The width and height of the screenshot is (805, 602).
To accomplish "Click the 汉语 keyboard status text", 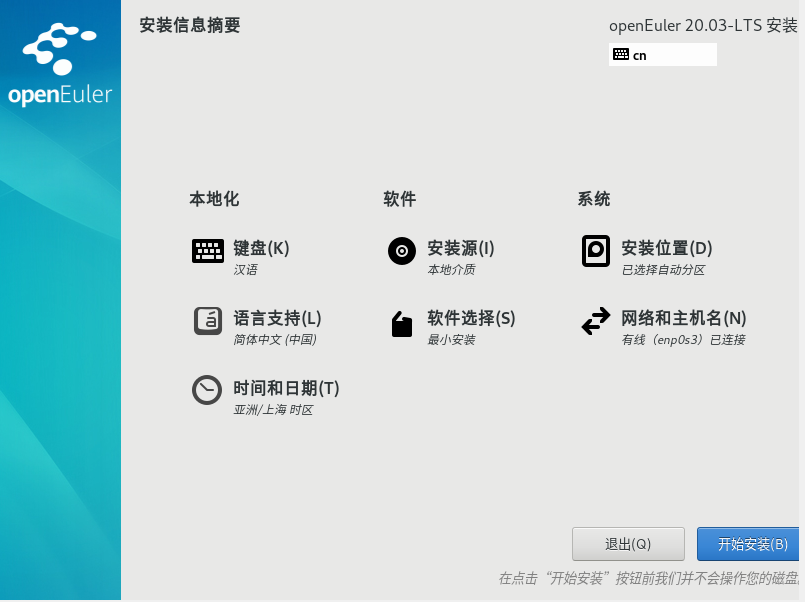I will (245, 270).
